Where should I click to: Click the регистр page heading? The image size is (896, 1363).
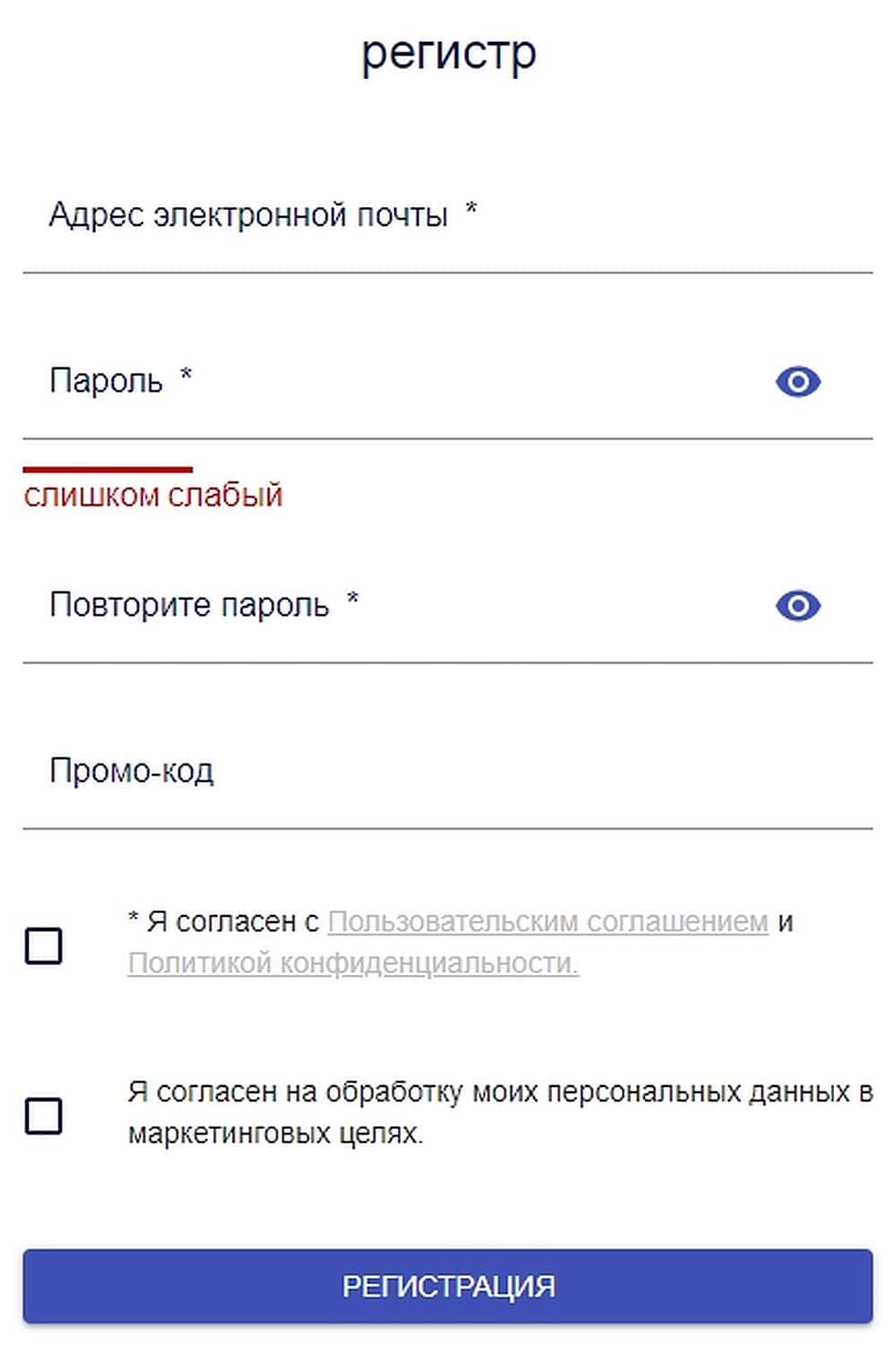tap(448, 54)
